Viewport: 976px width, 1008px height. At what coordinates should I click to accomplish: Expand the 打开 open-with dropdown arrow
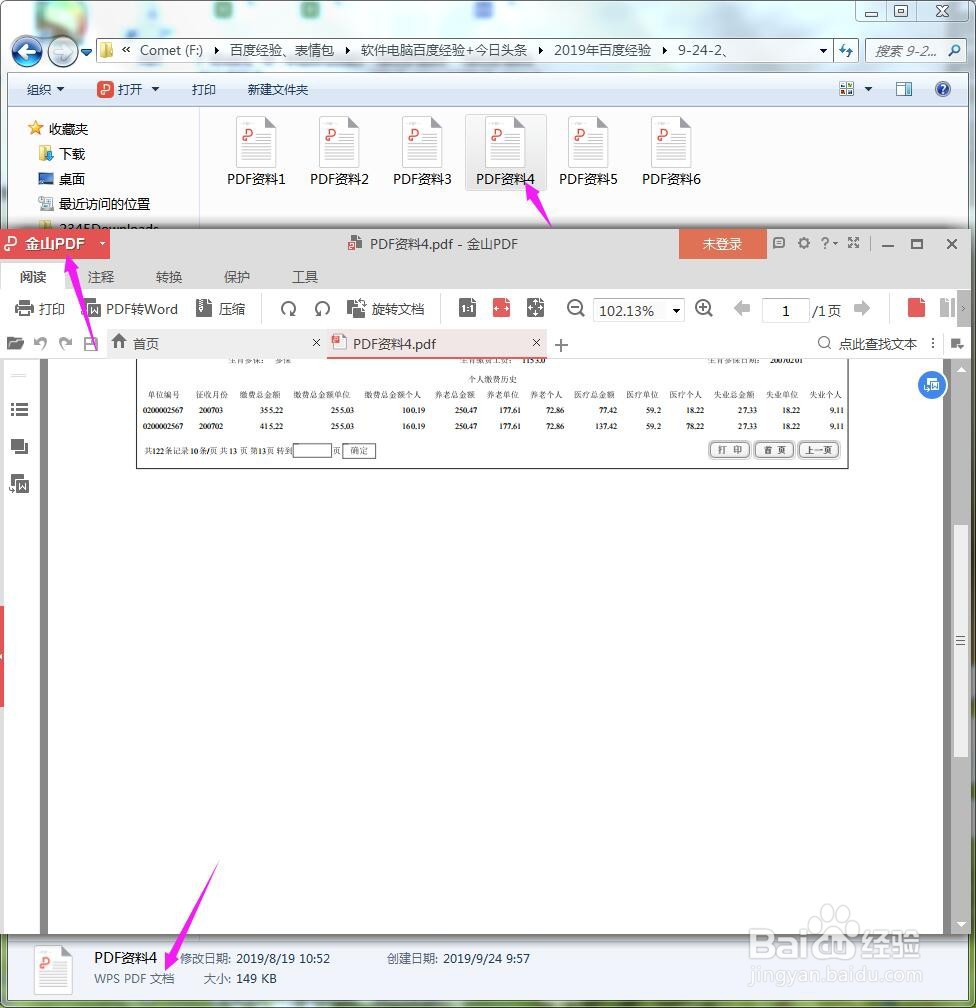pyautogui.click(x=155, y=89)
